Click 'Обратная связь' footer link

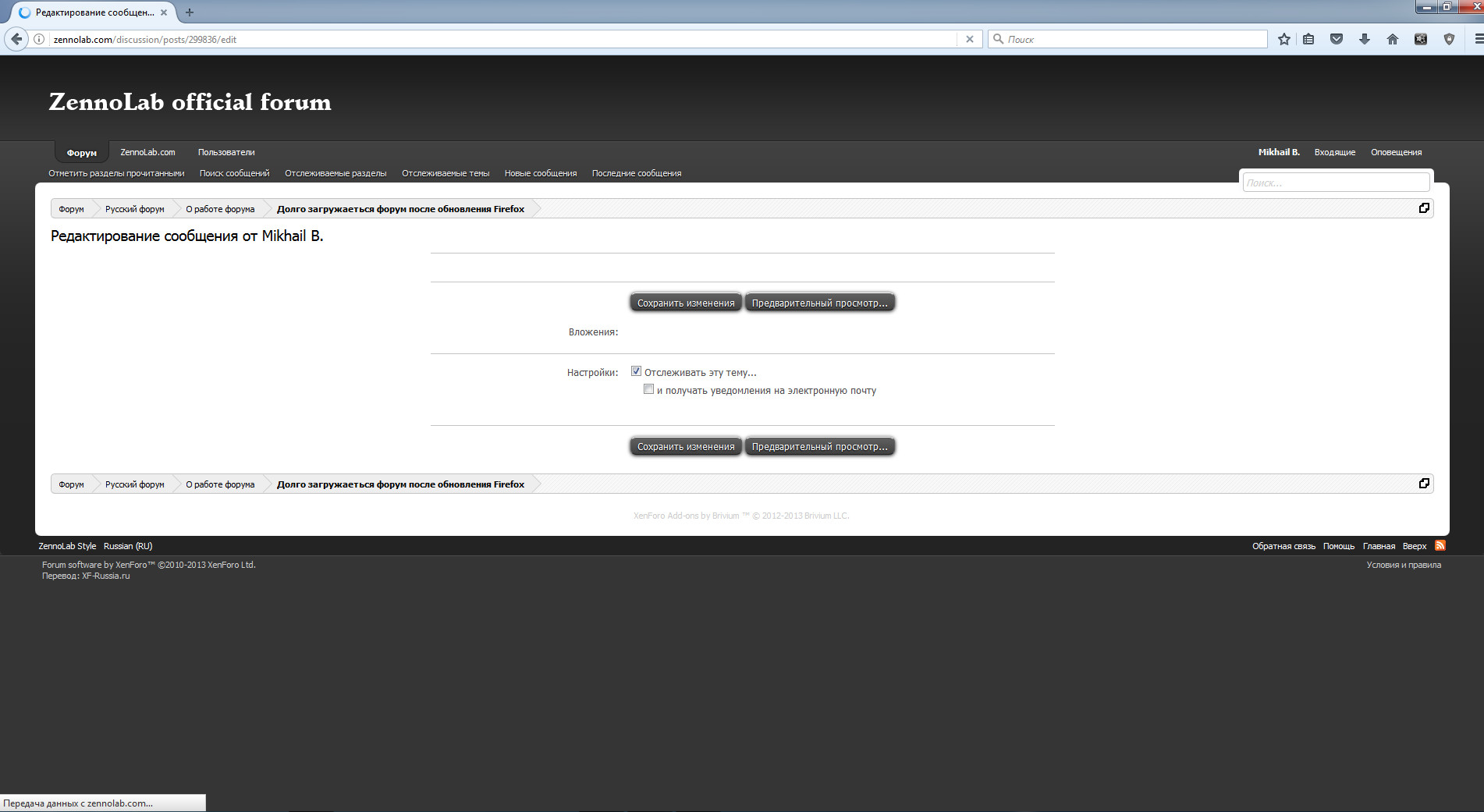click(x=1283, y=546)
